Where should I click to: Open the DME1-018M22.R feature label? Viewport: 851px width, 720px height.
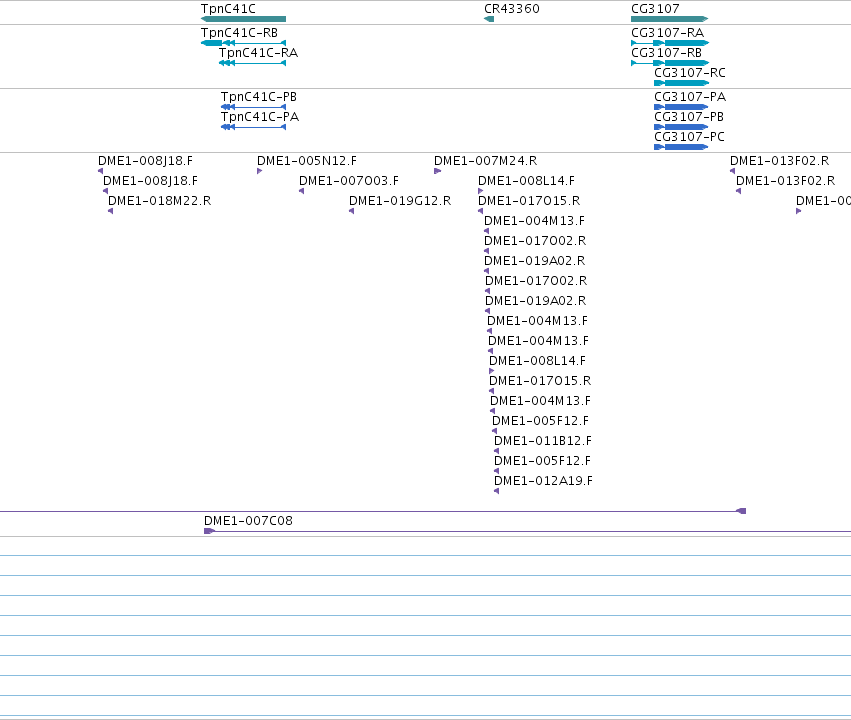[x=160, y=201]
